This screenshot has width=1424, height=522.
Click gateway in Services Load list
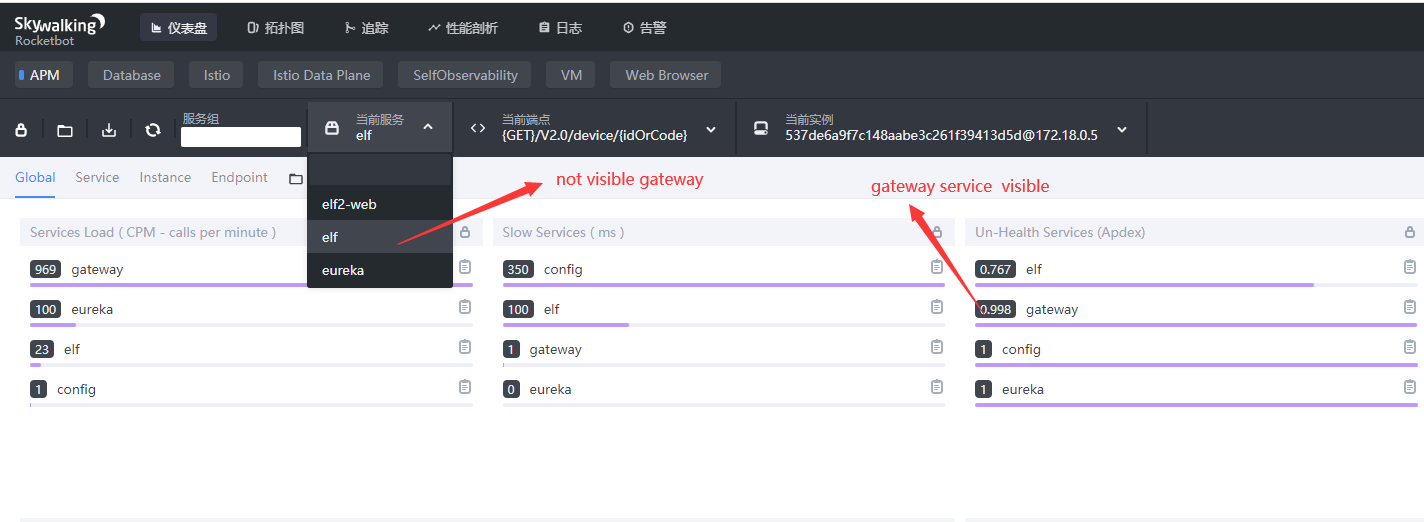[97, 269]
